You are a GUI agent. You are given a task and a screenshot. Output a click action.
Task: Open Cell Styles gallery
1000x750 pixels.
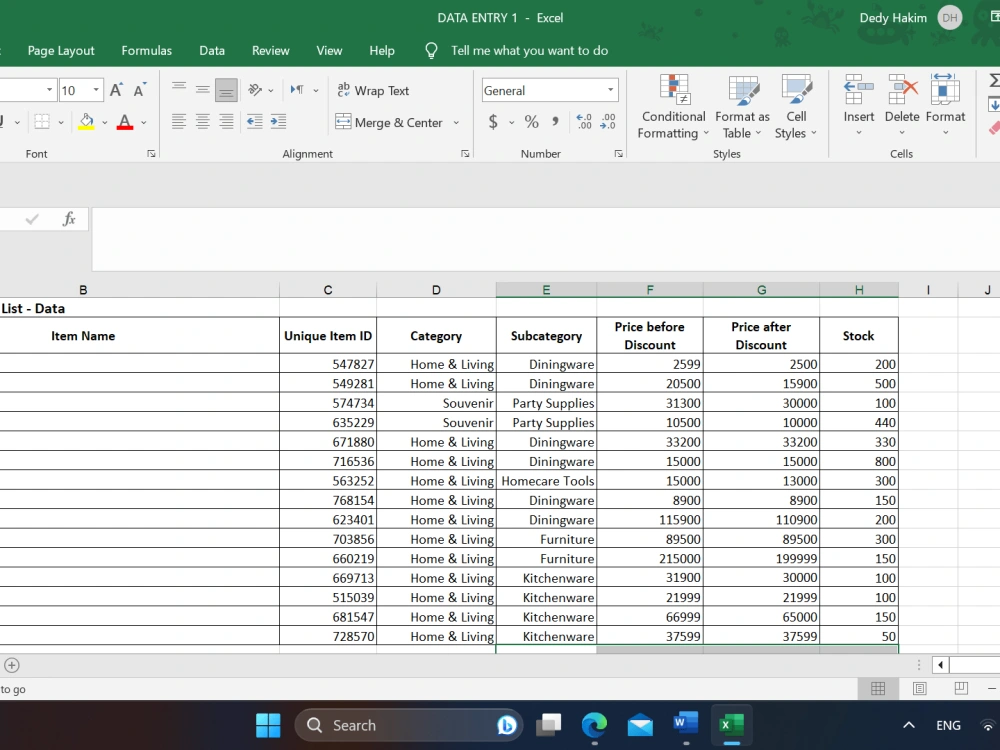(x=796, y=107)
